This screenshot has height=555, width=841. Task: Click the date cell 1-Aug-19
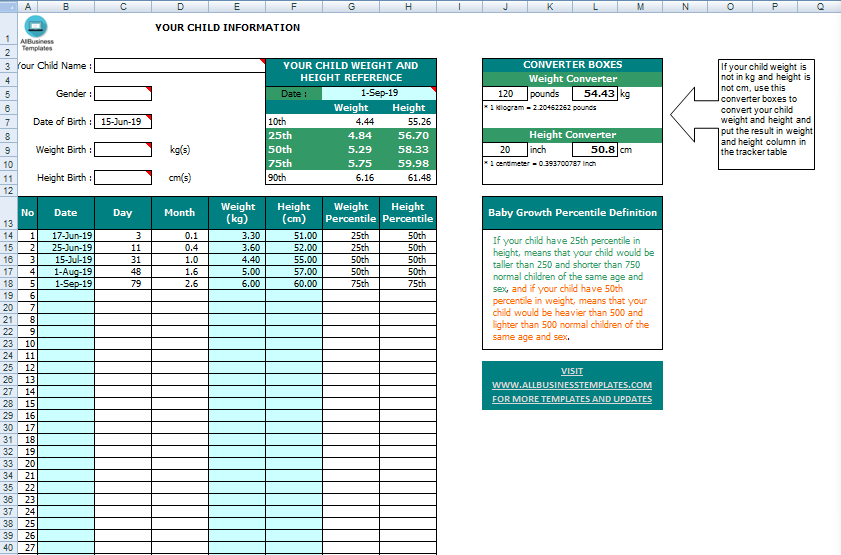[66, 272]
